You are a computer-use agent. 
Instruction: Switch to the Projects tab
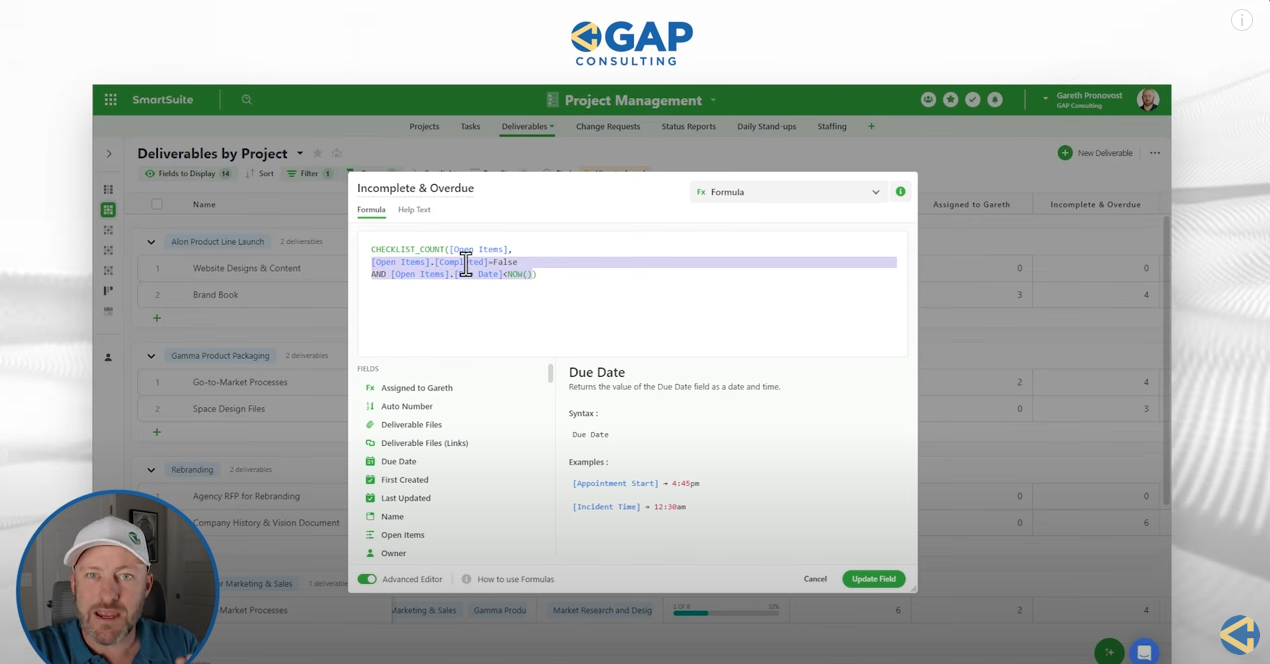click(x=424, y=127)
